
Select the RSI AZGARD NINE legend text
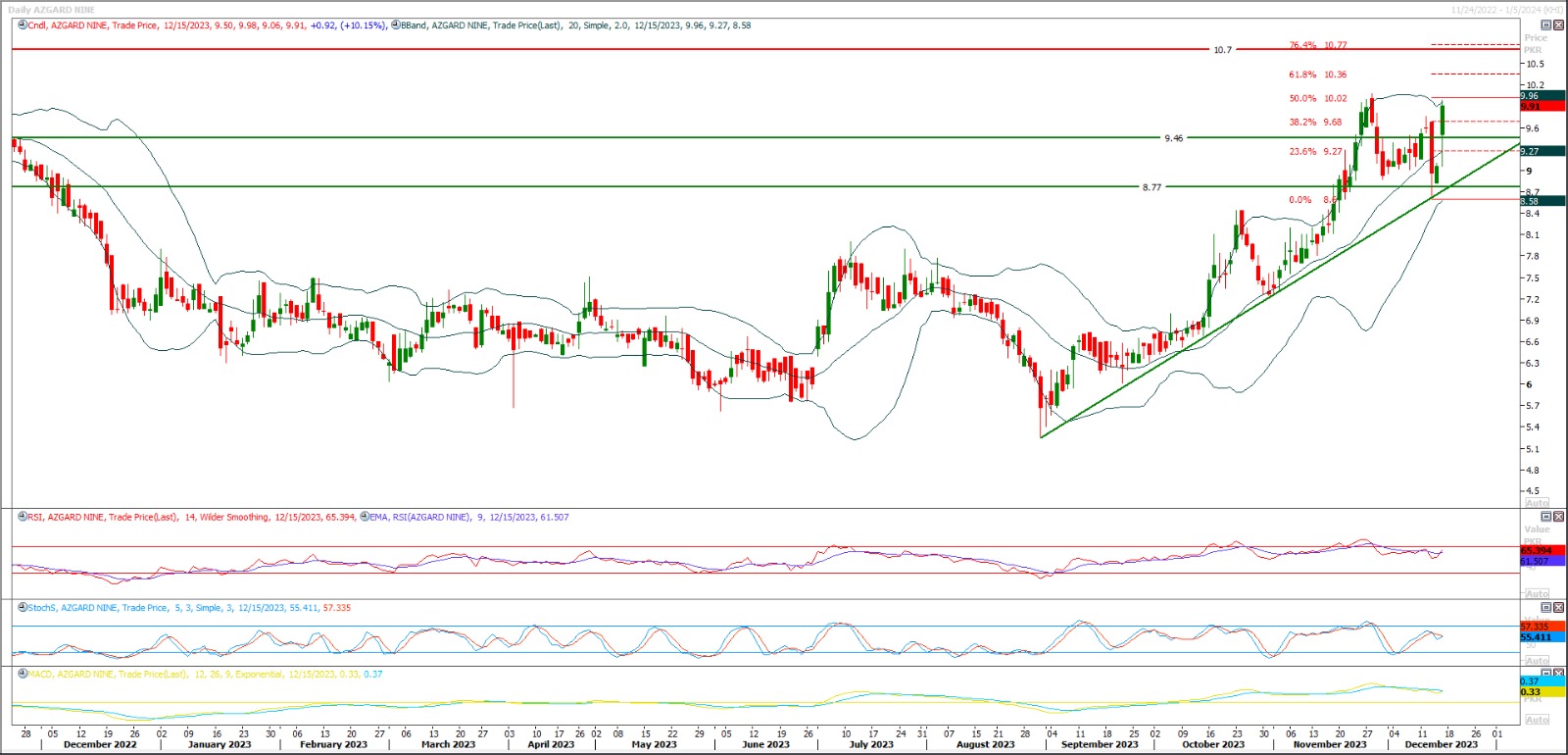(x=191, y=517)
